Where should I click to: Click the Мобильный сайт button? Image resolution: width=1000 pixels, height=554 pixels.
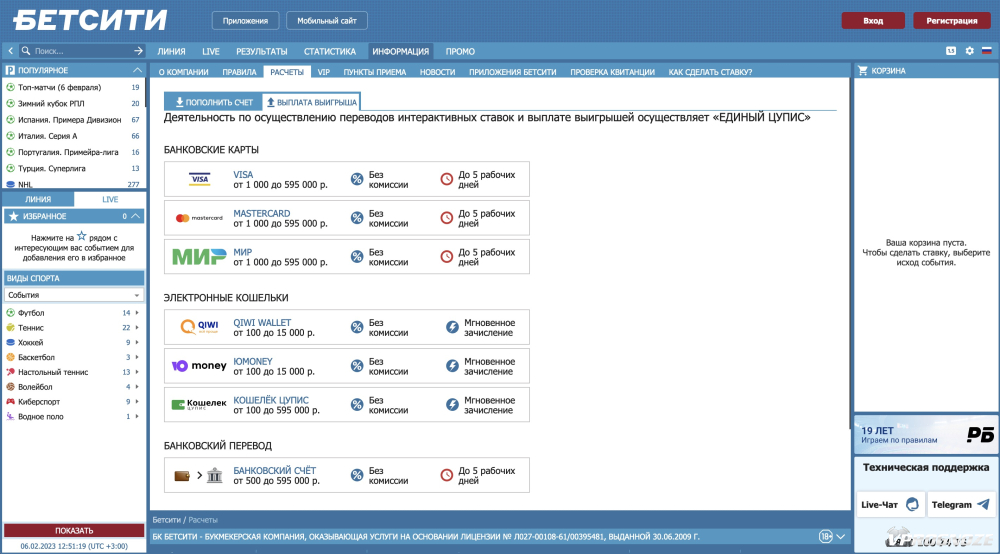tap(327, 20)
